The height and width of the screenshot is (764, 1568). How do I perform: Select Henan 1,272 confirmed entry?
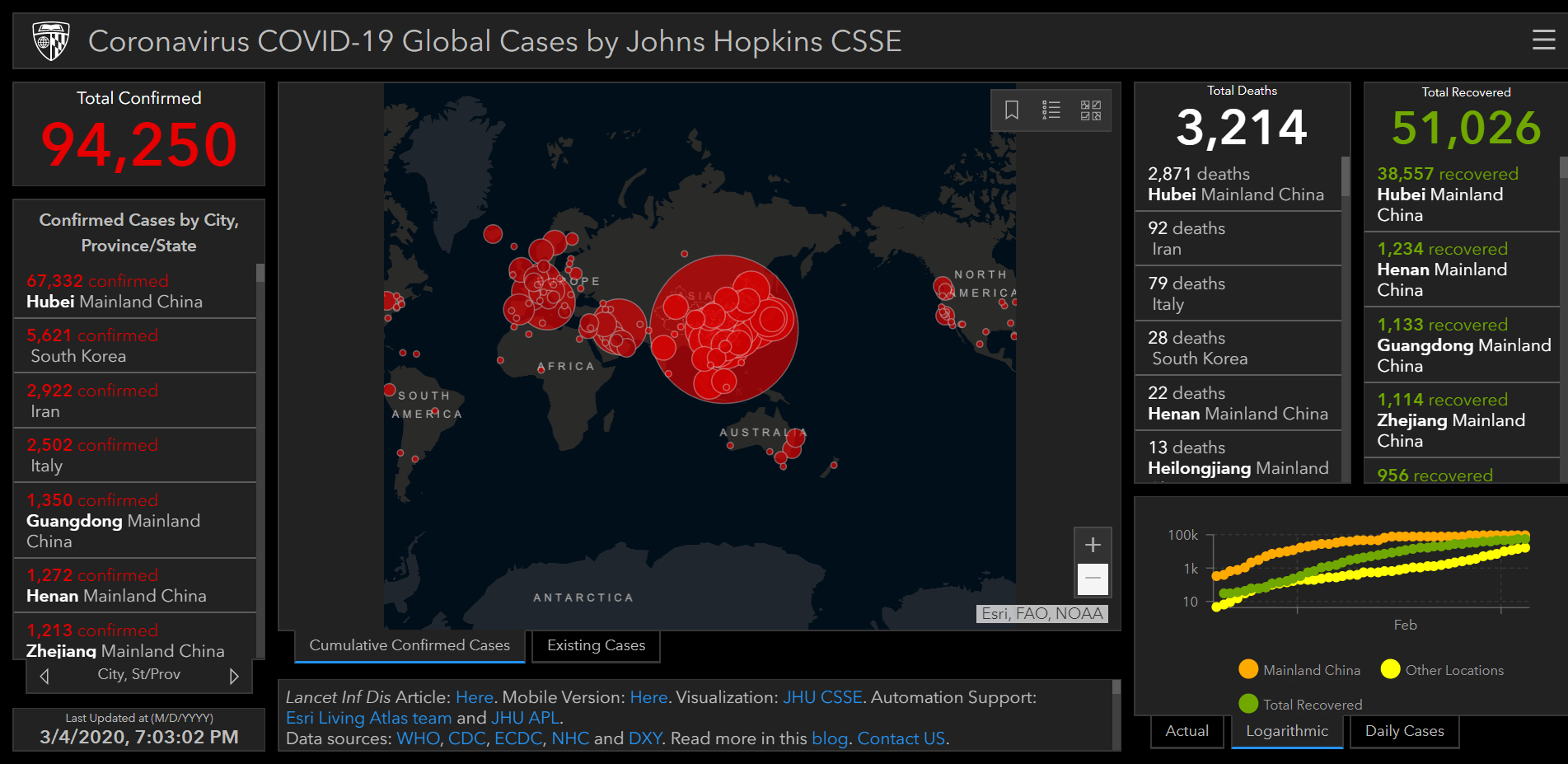[135, 585]
